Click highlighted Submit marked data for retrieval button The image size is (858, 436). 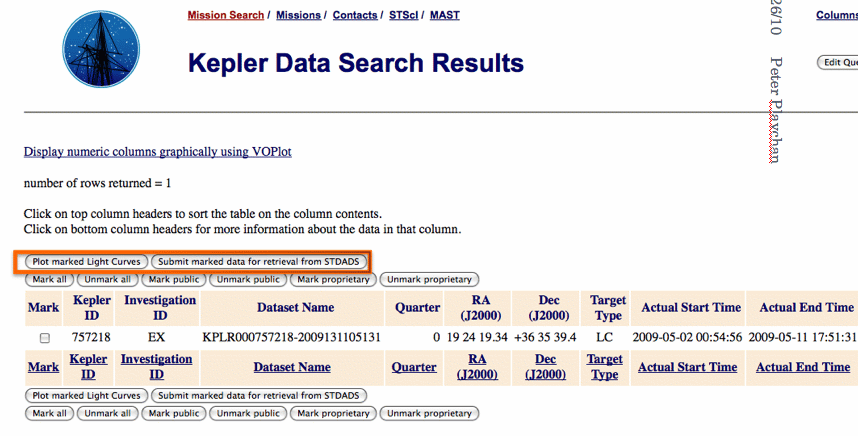[259, 261]
